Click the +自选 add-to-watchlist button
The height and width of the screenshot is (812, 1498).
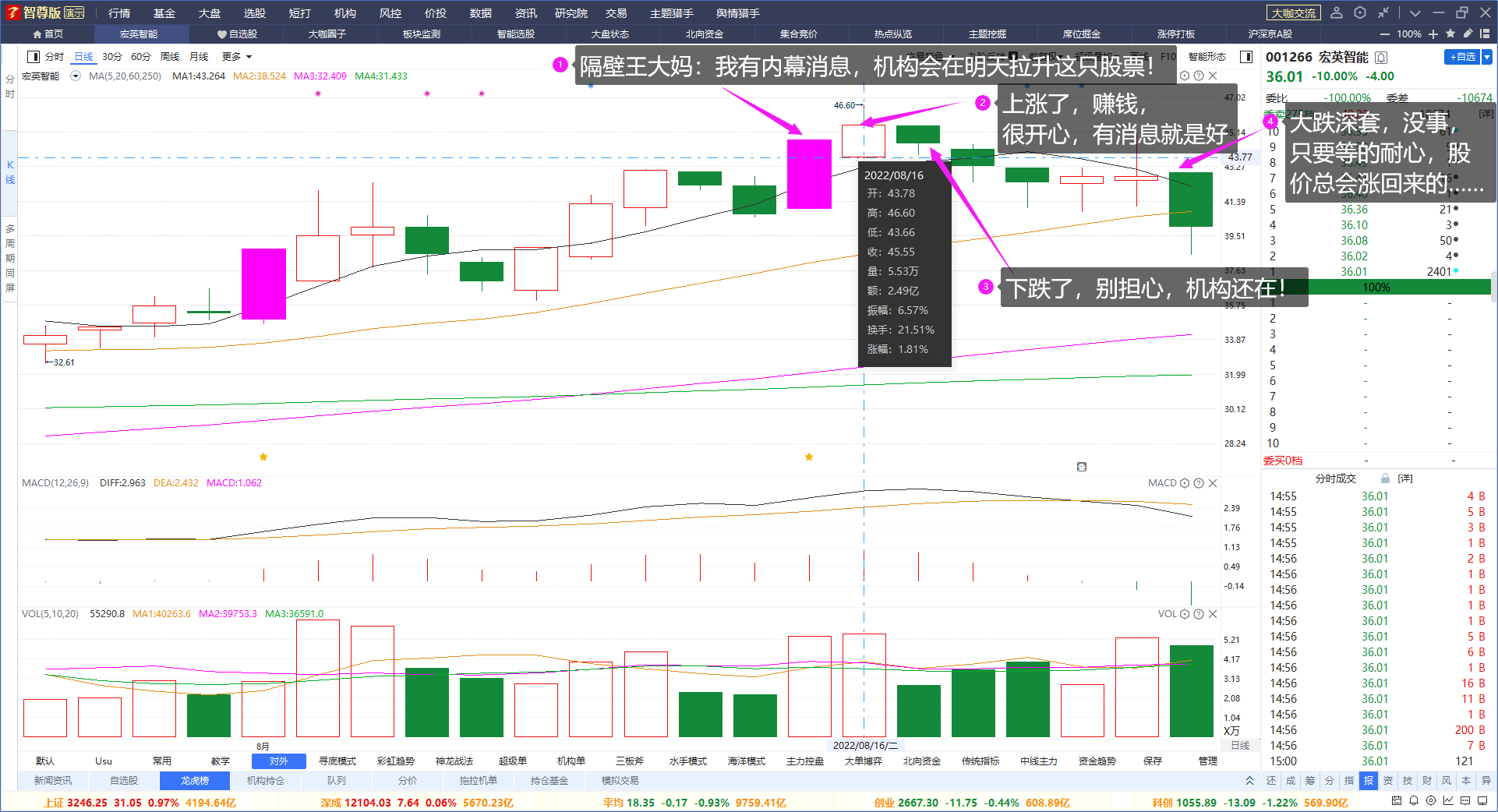[x=1463, y=57]
